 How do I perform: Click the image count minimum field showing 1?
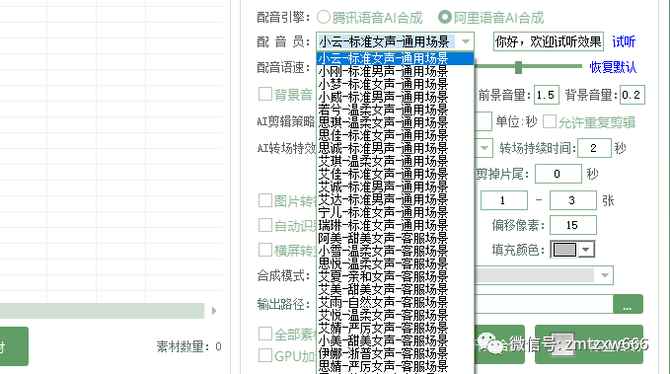coord(504,200)
